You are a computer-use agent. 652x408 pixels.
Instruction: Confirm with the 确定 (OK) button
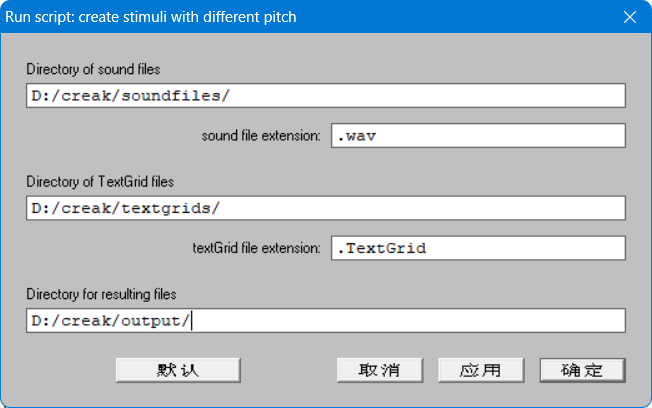point(582,370)
